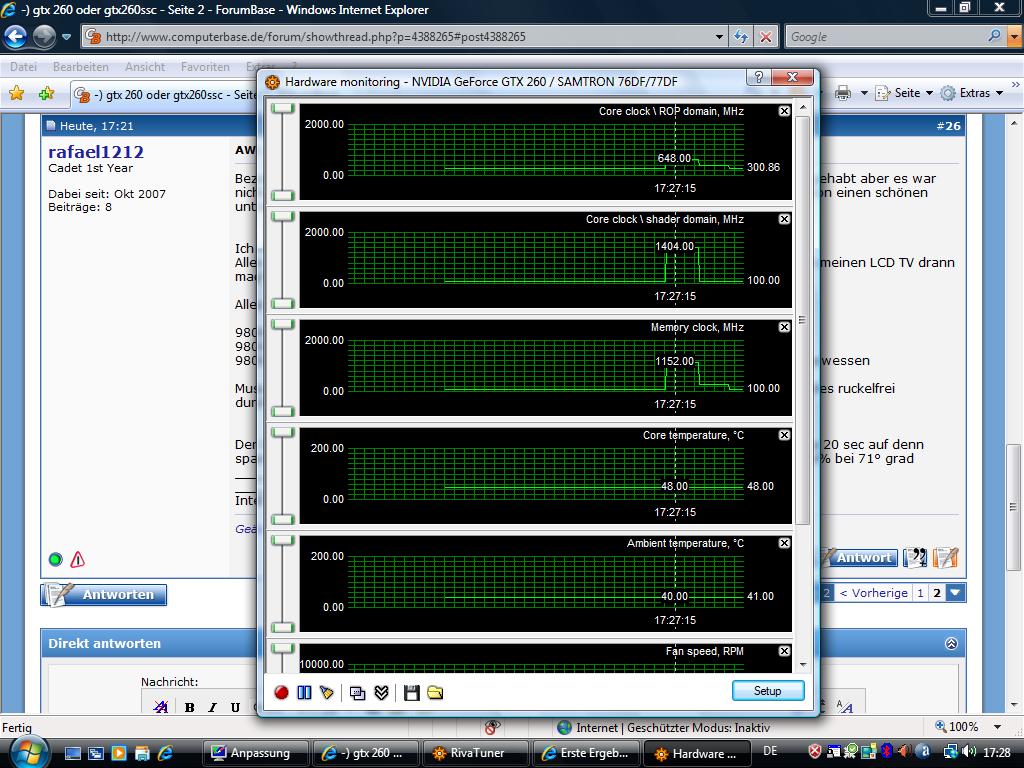Go back with Internet Explorer back arrow
Image resolution: width=1024 pixels, height=768 pixels.
(16, 37)
